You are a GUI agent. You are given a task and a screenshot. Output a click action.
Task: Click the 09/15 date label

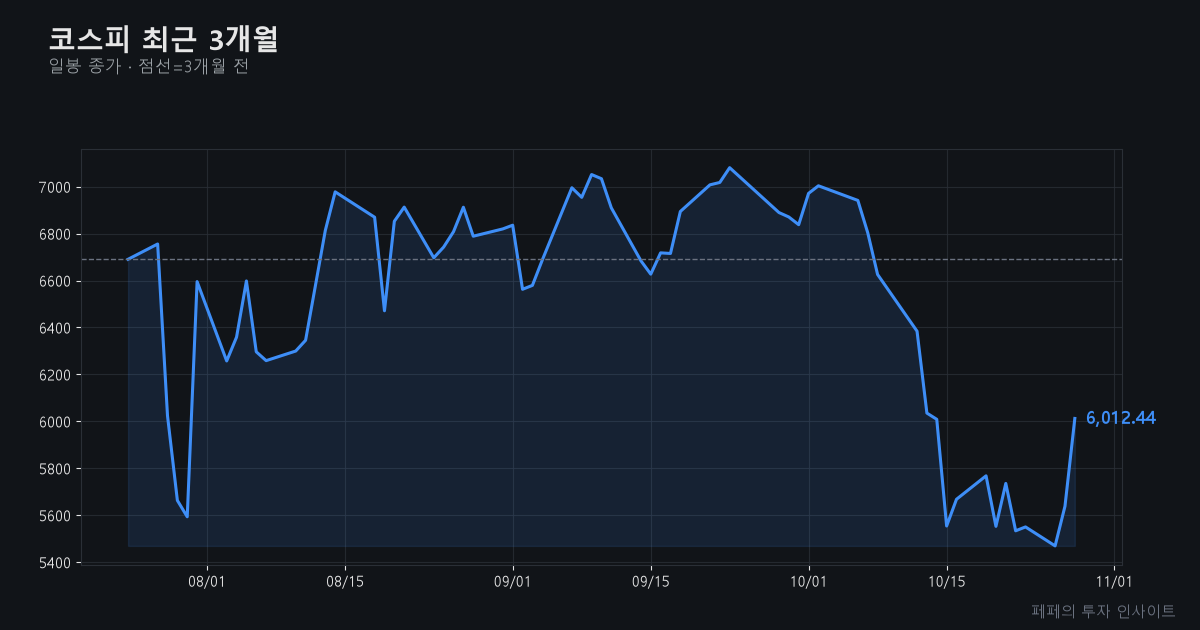(x=651, y=581)
